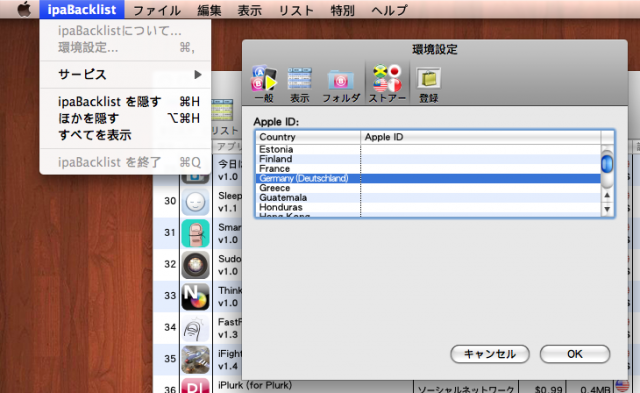
Task: Click row number 33 in the app list
Action: tap(170, 295)
